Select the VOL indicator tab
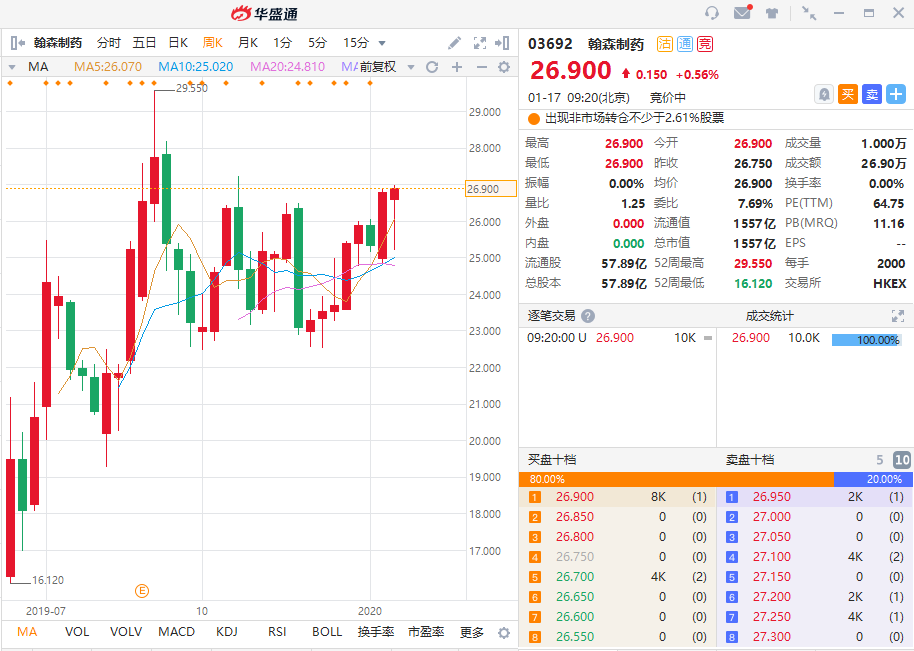This screenshot has width=914, height=651. coord(77,632)
